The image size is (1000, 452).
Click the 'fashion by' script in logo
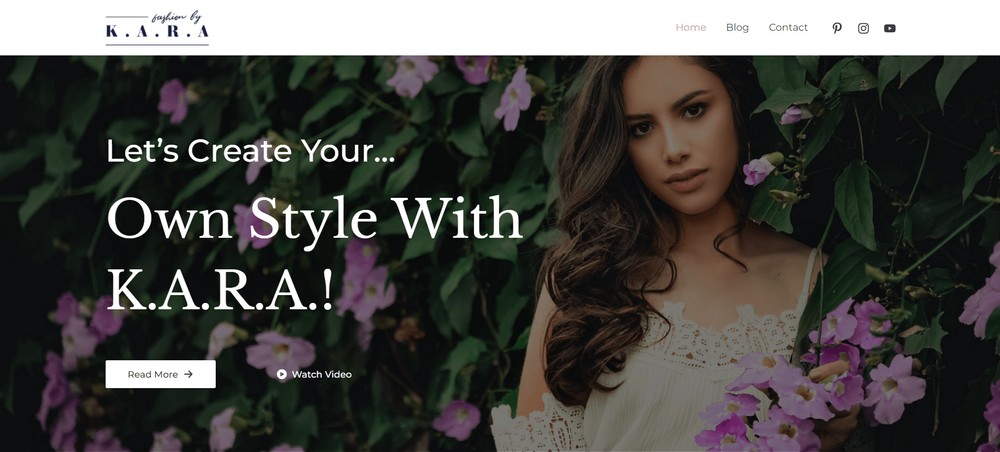177,17
